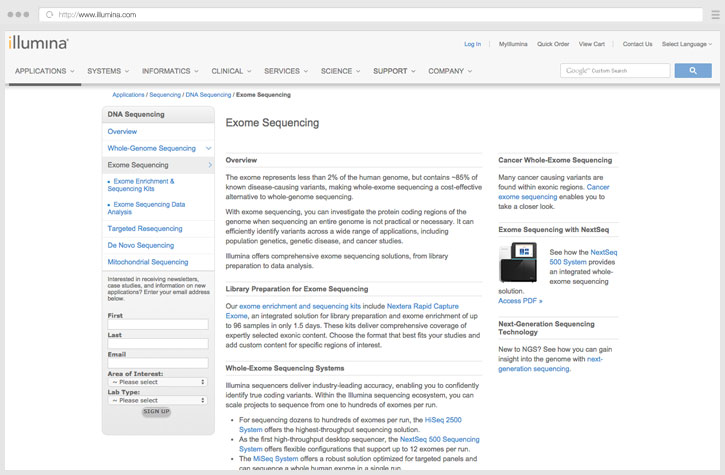Click the Illumina logo
725x475 pixels.
tap(39, 44)
